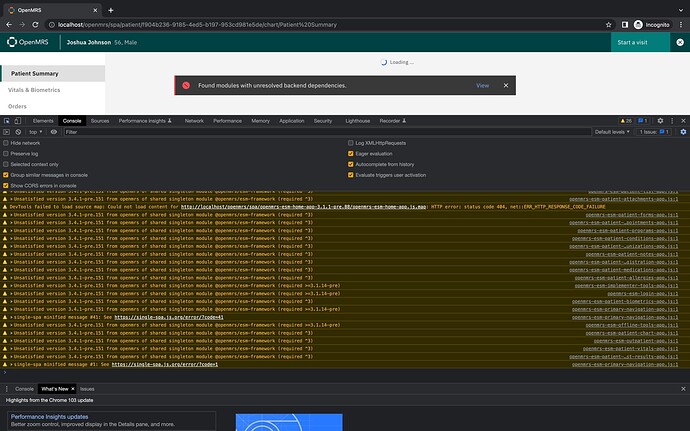690x431 pixels.
Task: Create a live expression with the eye icon
Action: click(x=54, y=132)
